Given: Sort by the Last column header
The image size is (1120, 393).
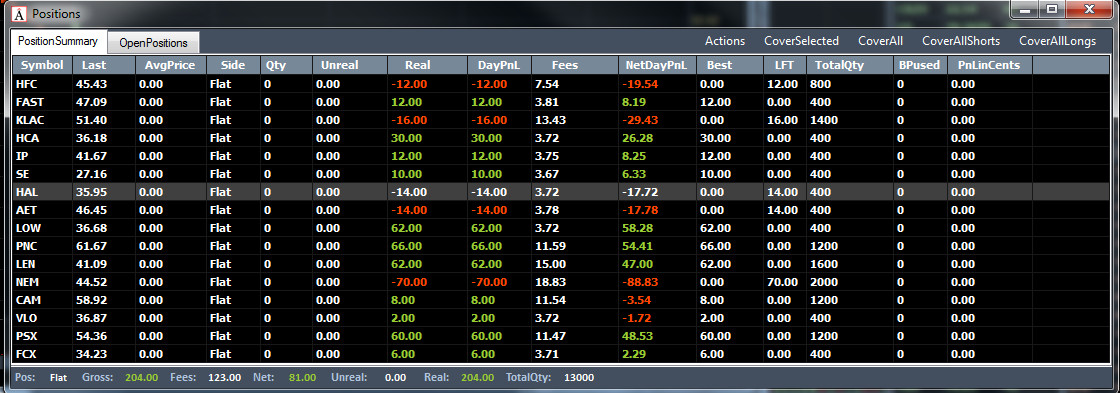Looking at the screenshot, I should 104,65.
